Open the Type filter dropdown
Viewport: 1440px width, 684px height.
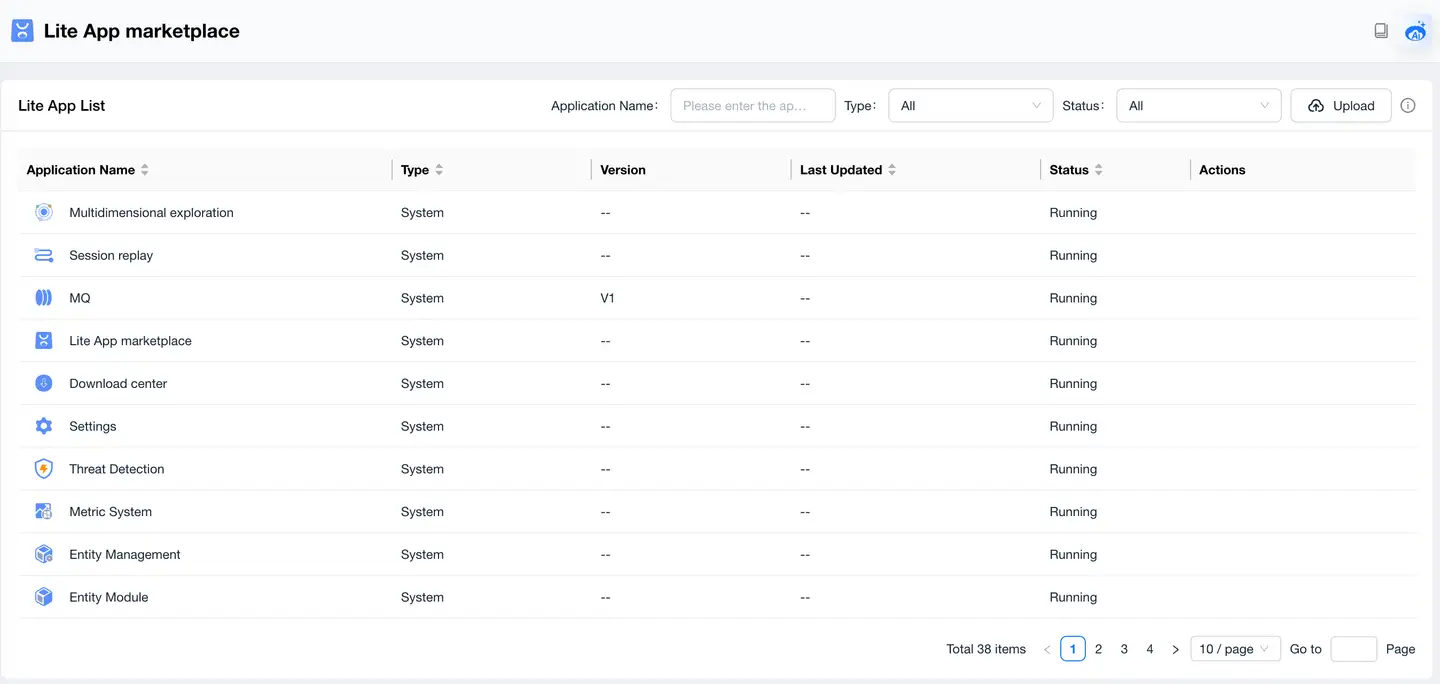tap(970, 106)
